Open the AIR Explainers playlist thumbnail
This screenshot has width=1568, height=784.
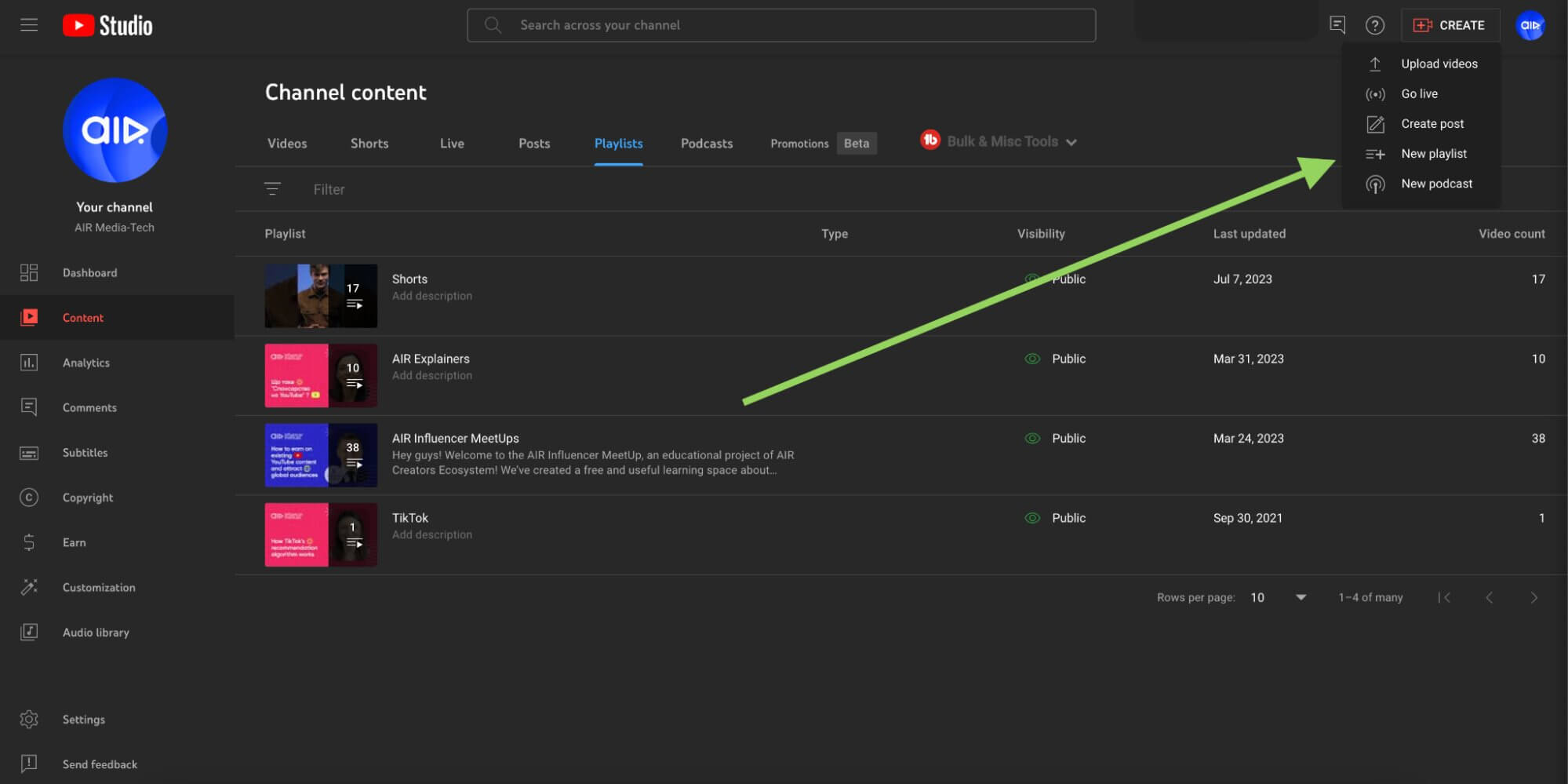tap(321, 375)
